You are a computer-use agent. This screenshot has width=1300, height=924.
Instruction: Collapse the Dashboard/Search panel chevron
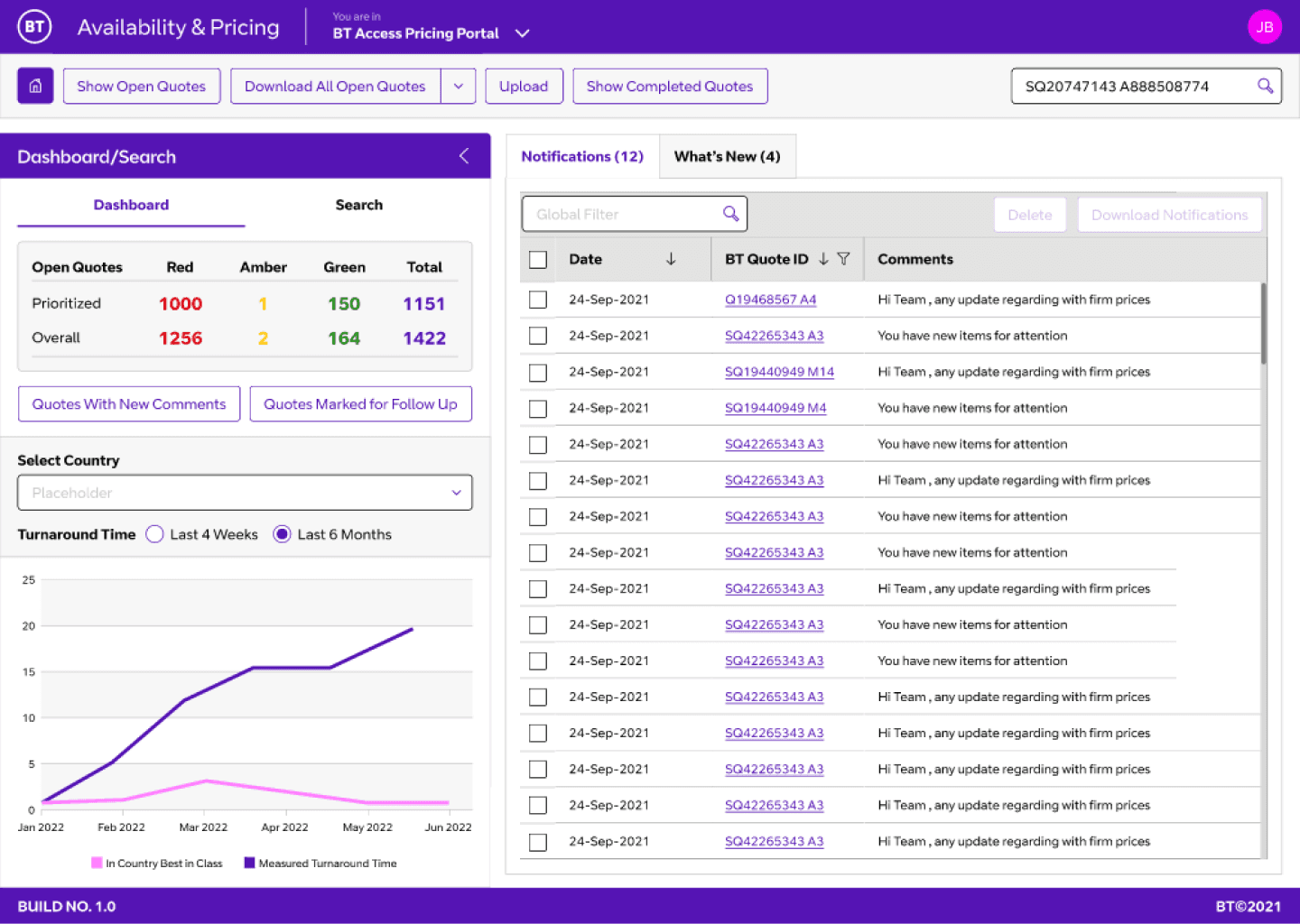point(464,156)
